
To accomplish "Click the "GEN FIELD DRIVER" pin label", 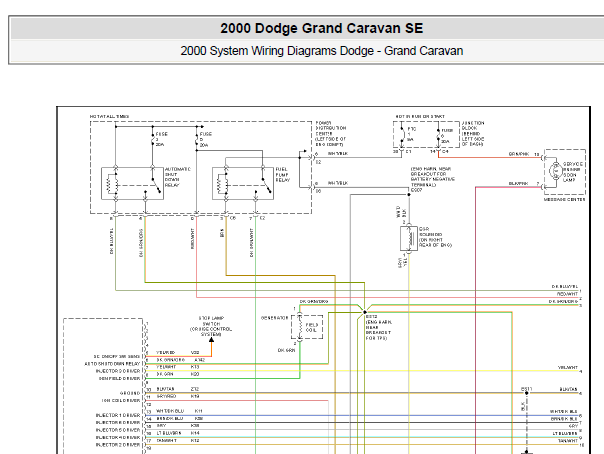I will point(119,379).
